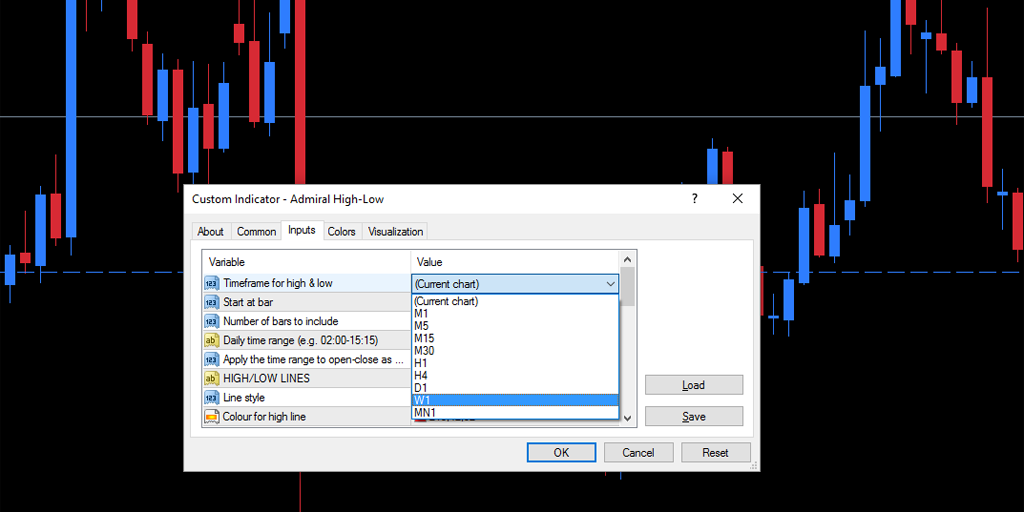The image size is (1024, 512).
Task: Select the Inputs tab
Action: tap(302, 230)
